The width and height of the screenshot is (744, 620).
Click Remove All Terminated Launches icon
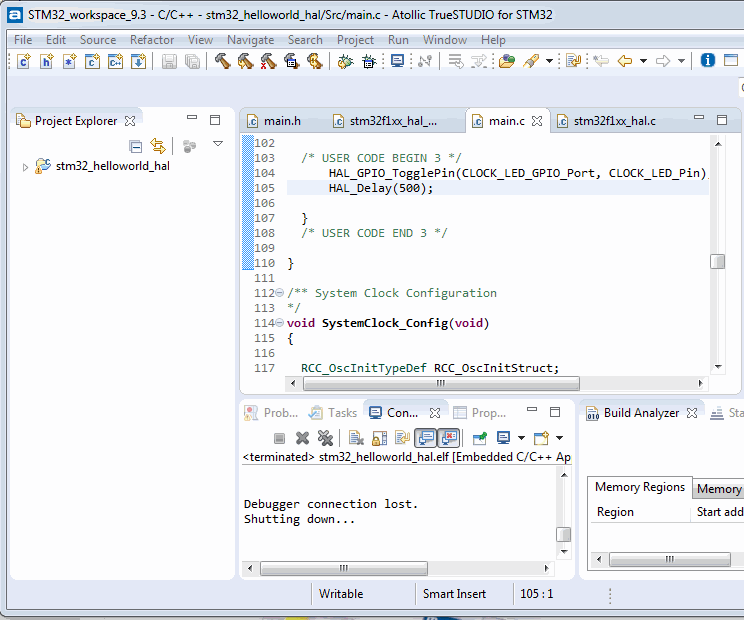pos(326,438)
